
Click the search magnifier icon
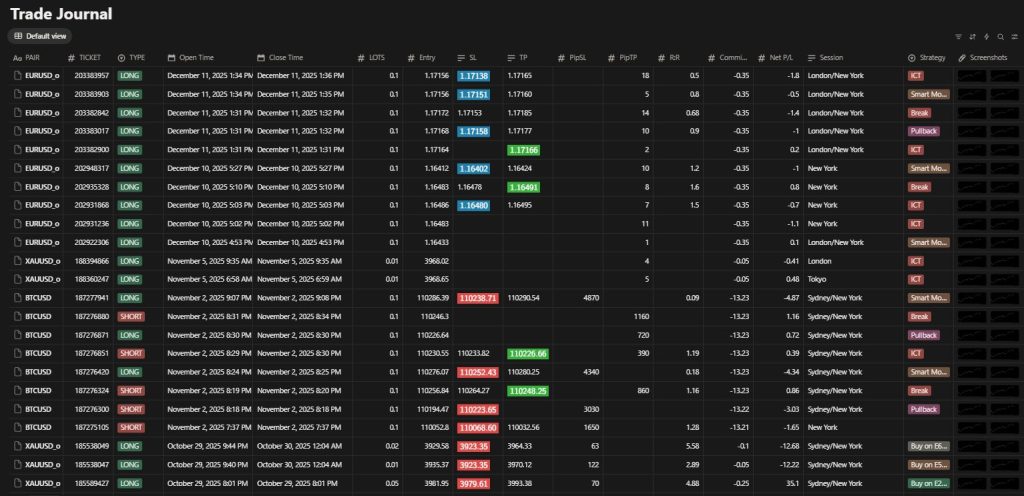click(1000, 36)
